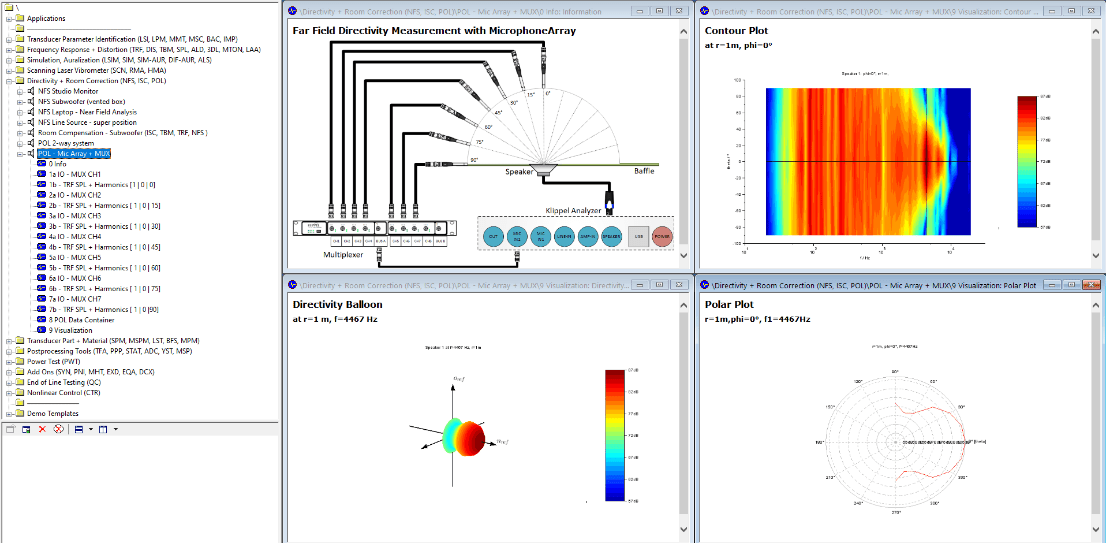Screen dimensions: 1106x543
Task: Click the Information window scroll down arrow
Action: click(x=683, y=256)
